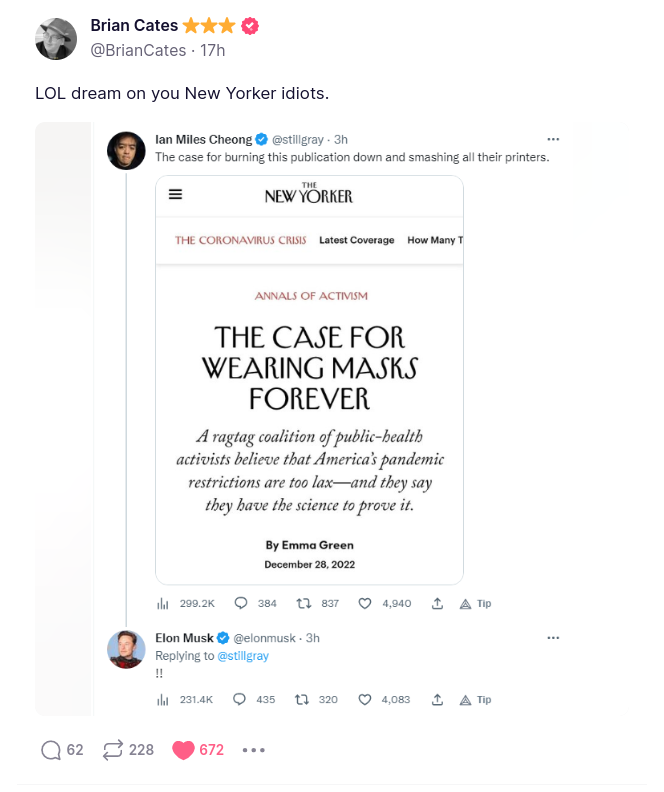Select the Latest Coverage tab
664x792 pixels.
[x=356, y=240]
